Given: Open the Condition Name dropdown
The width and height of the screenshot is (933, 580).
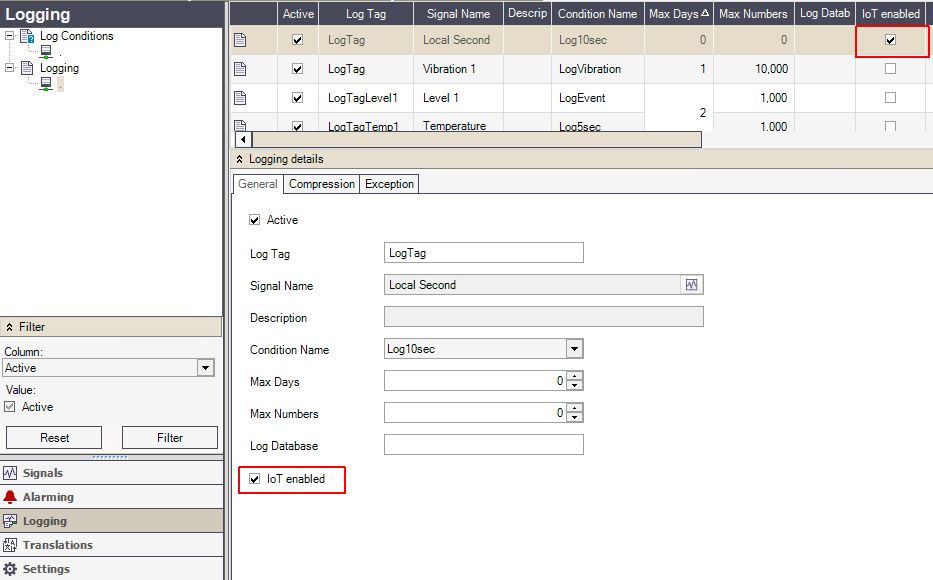Looking at the screenshot, I should pyautogui.click(x=574, y=349).
